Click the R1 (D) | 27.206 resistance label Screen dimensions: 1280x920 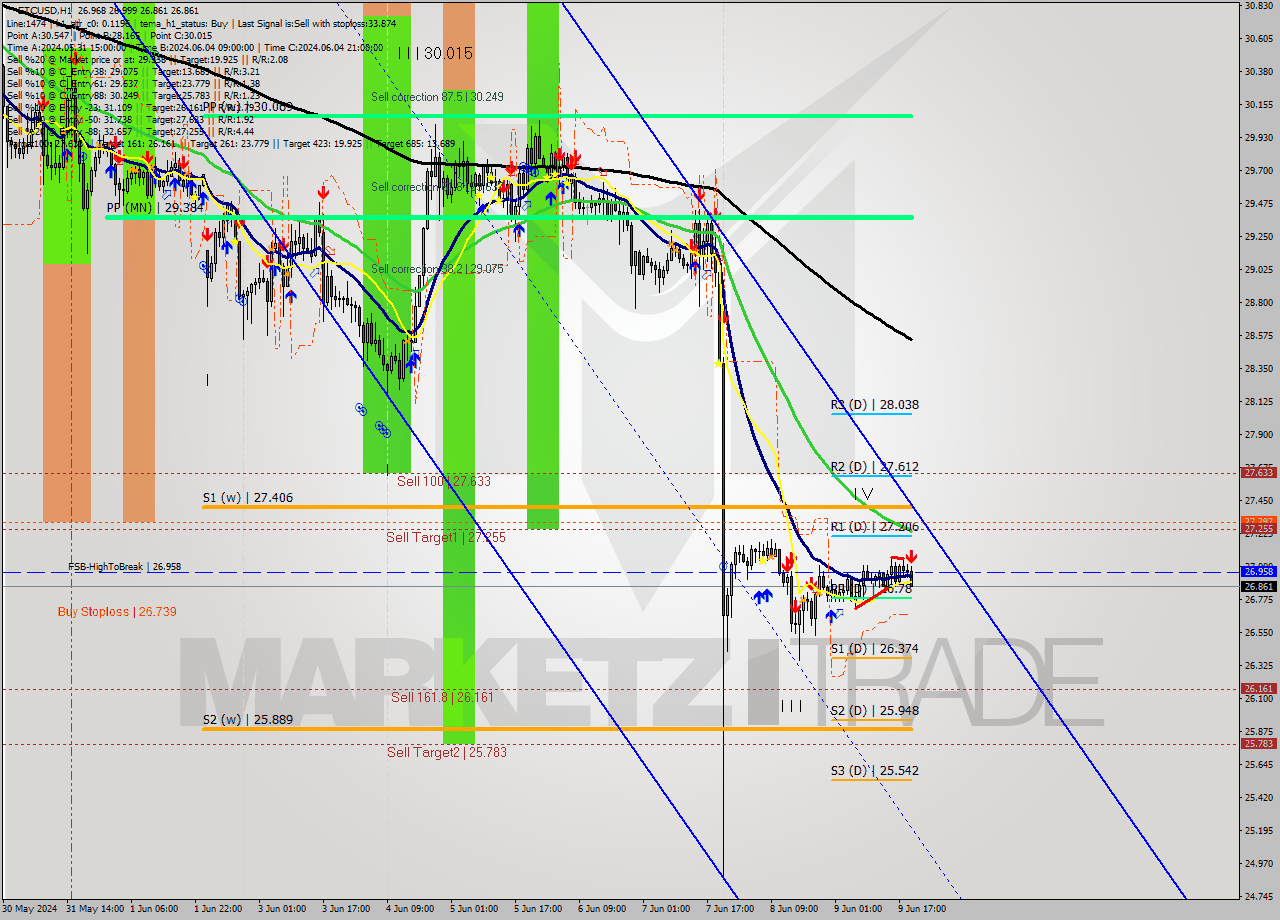tap(874, 527)
